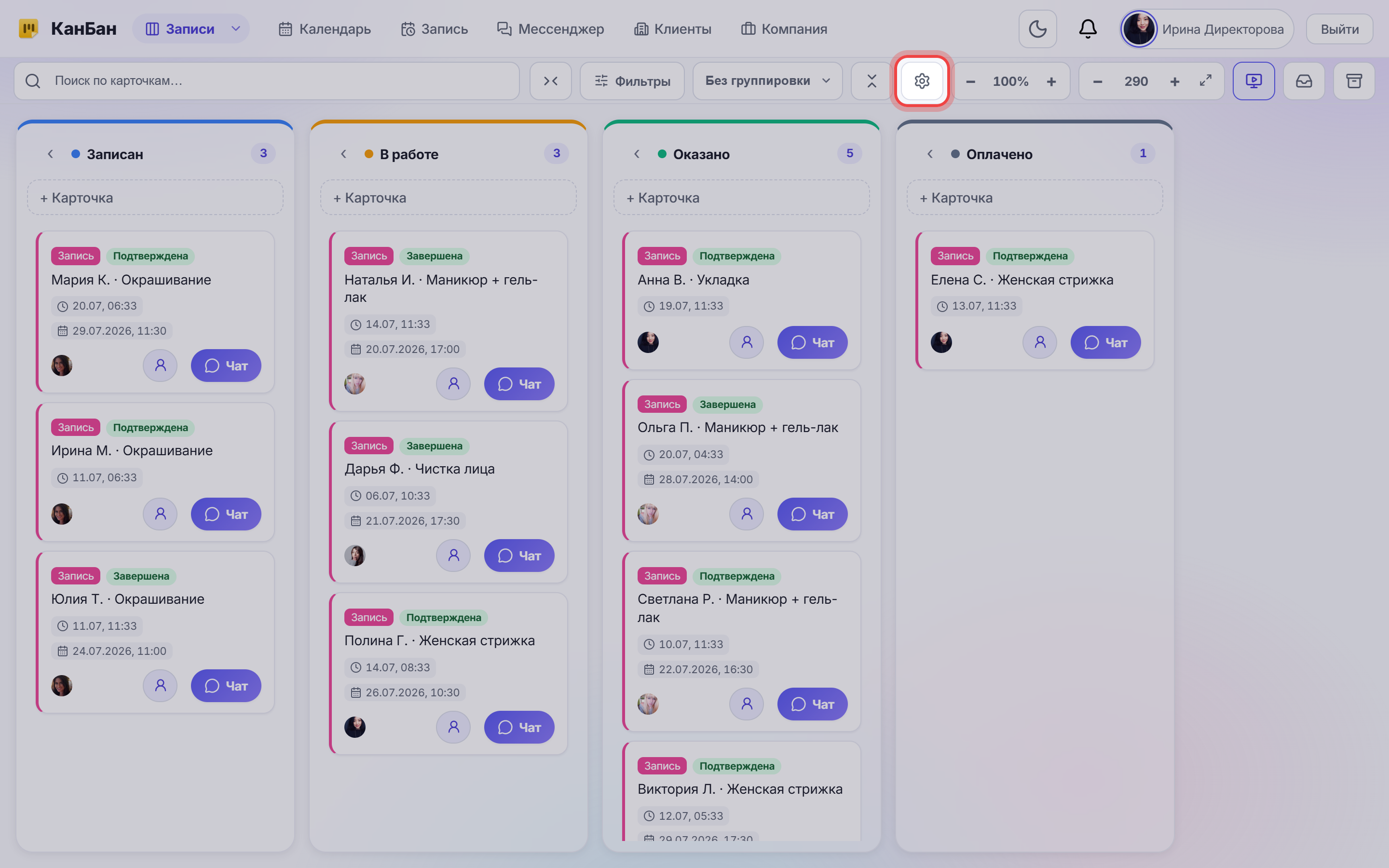Click fullscreen expand arrows icon
Screen dimensions: 1389x868
click(1205, 81)
